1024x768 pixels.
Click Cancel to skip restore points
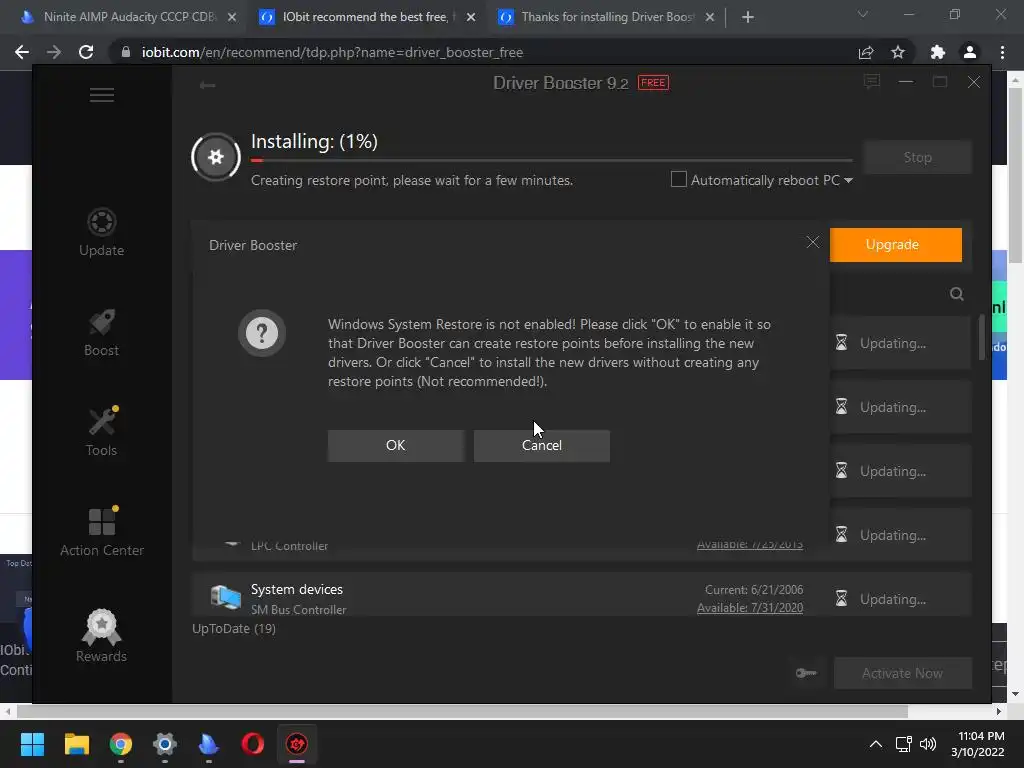pyautogui.click(x=541, y=445)
